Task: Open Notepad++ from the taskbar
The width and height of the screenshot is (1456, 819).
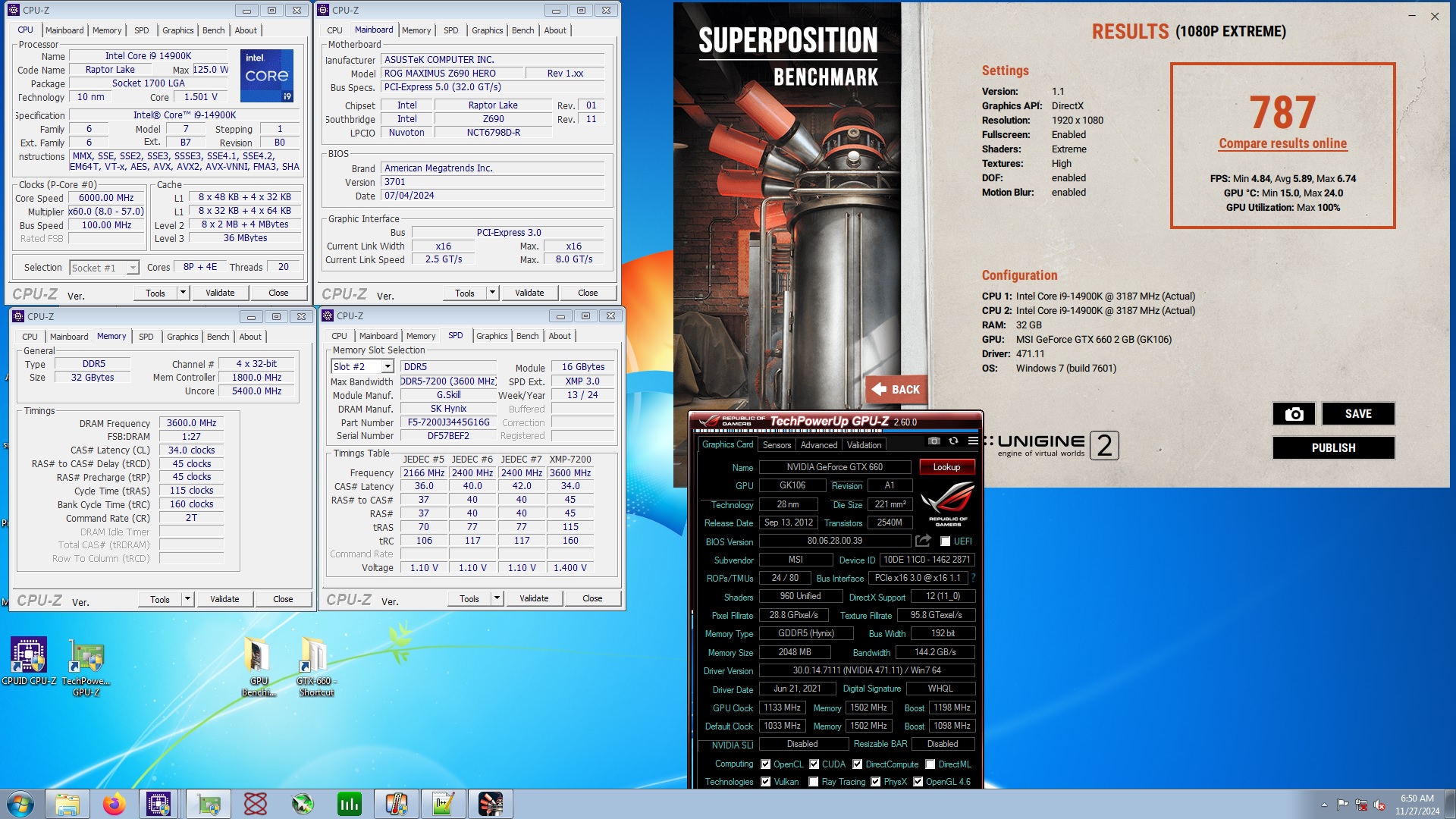Action: [x=444, y=804]
